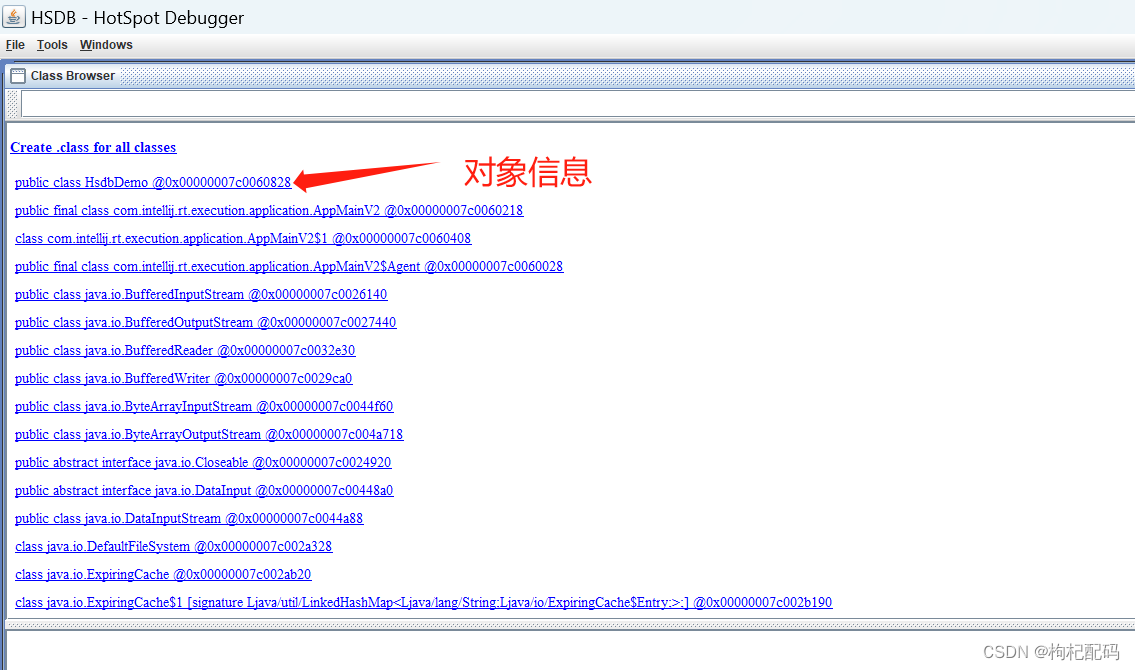
Task: Open the Tools menu
Action: [52, 45]
